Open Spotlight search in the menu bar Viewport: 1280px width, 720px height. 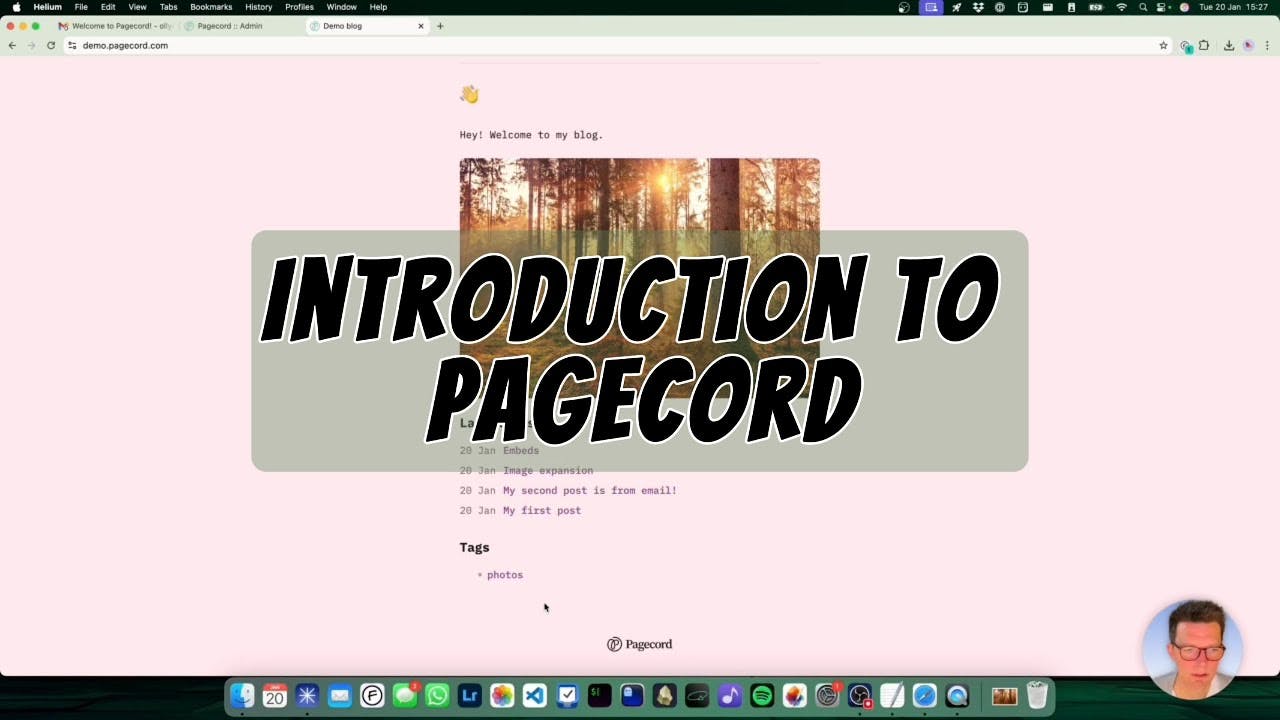pyautogui.click(x=1143, y=7)
